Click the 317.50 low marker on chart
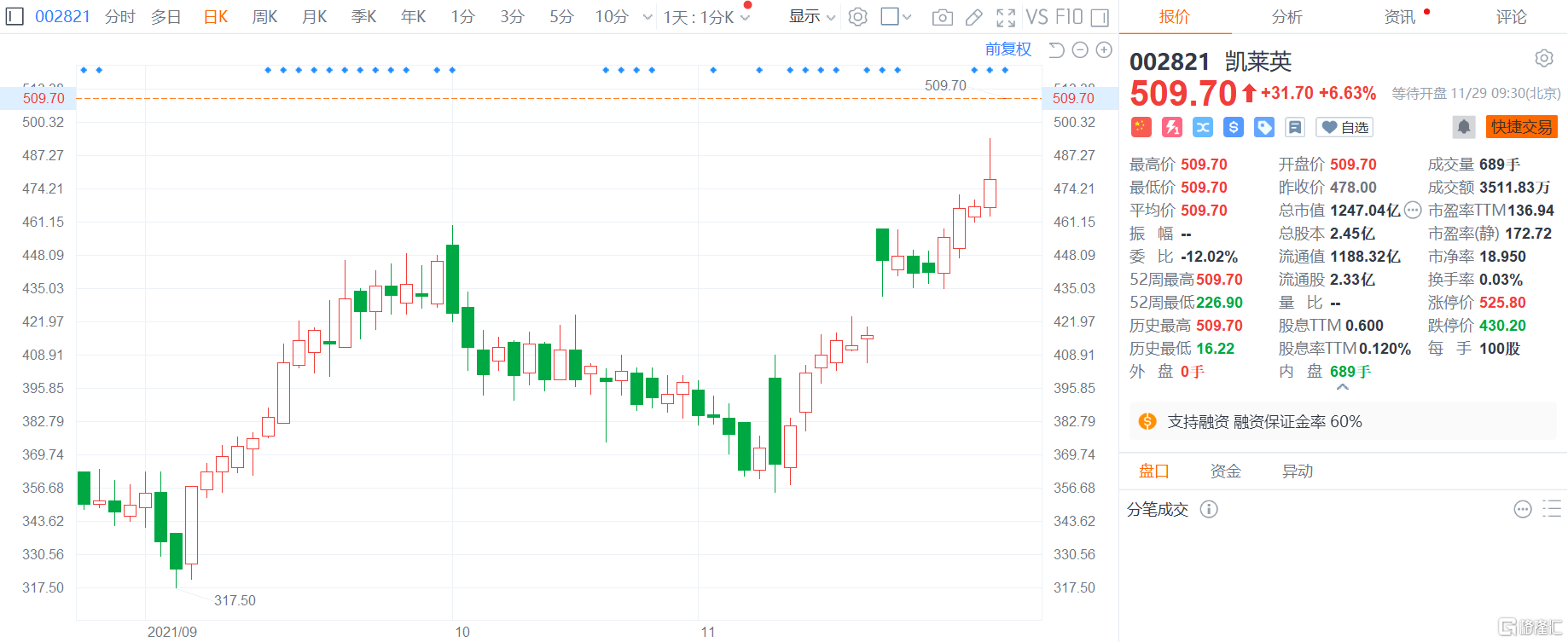The image size is (1568, 642). [235, 600]
